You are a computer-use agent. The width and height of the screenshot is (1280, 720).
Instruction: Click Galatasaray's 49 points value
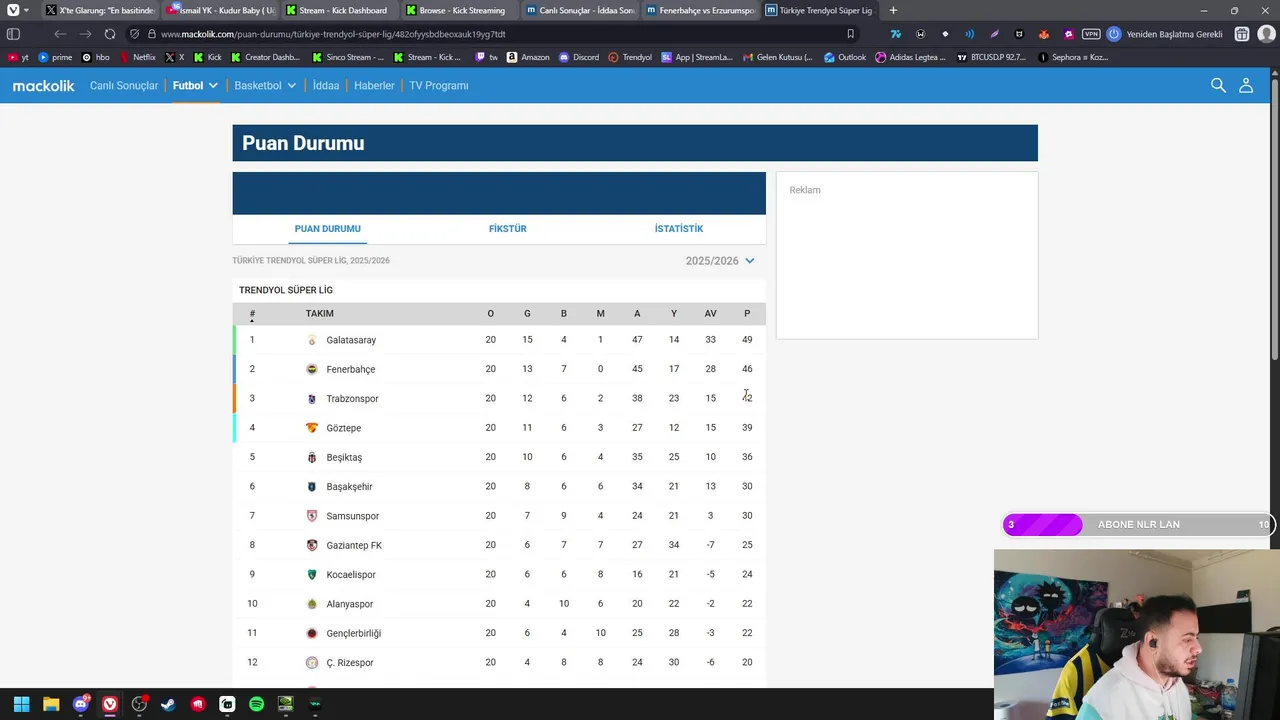[747, 340]
